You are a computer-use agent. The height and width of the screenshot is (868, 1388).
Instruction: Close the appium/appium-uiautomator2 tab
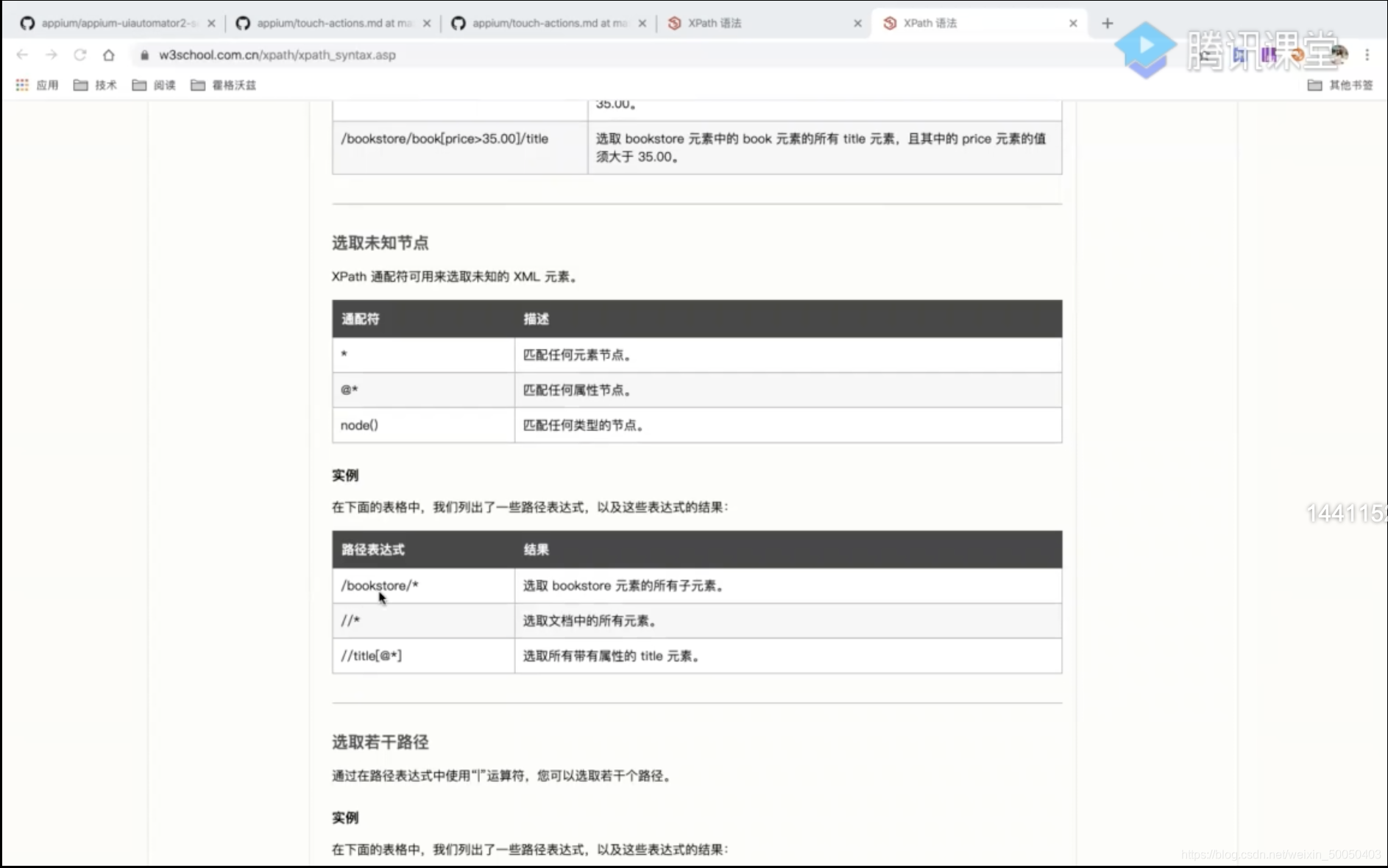211,23
